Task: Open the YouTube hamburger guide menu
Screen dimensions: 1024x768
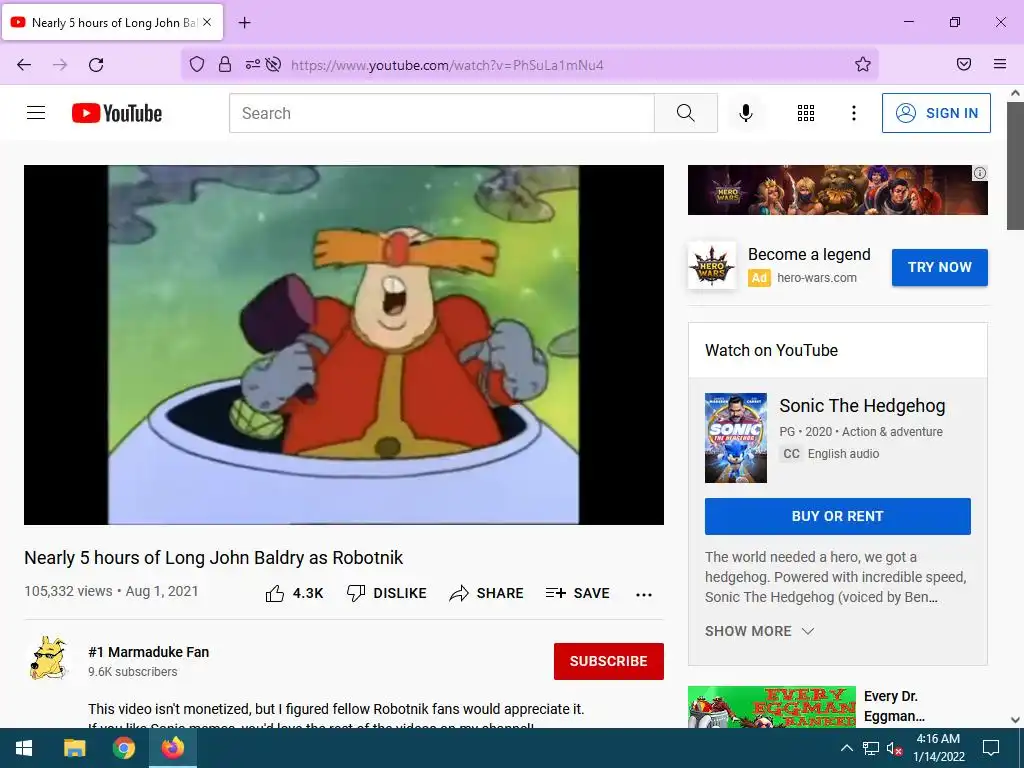Action: (36, 113)
